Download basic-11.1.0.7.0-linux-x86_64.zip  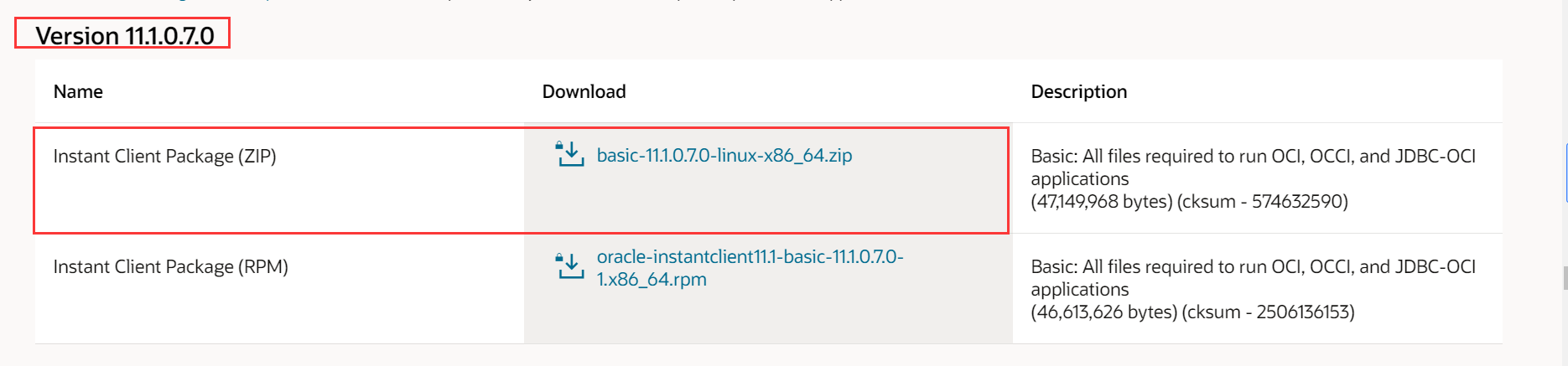[724, 156]
